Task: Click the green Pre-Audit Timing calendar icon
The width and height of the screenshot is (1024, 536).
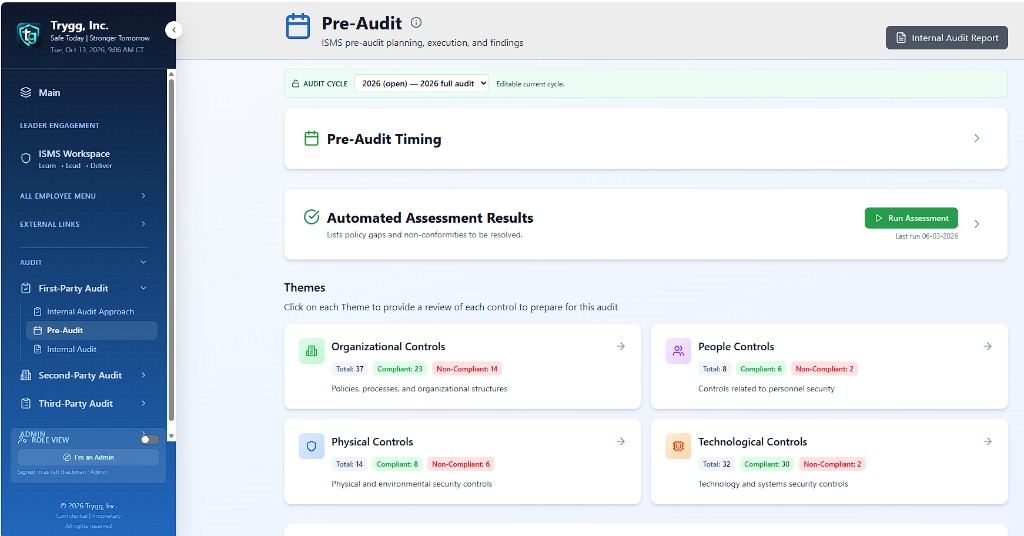Action: point(312,138)
